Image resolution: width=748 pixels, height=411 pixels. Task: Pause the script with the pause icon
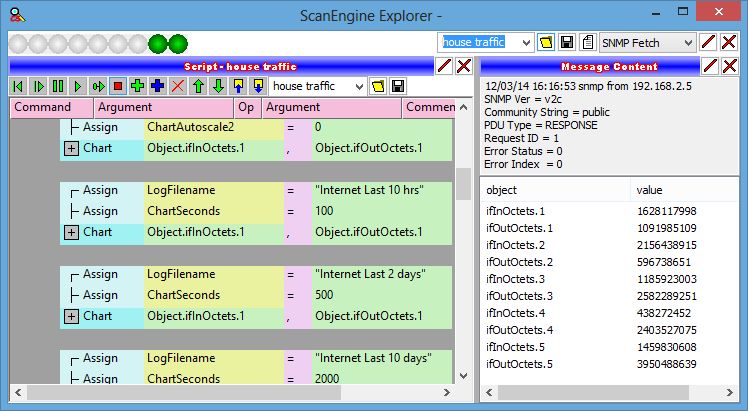57,86
